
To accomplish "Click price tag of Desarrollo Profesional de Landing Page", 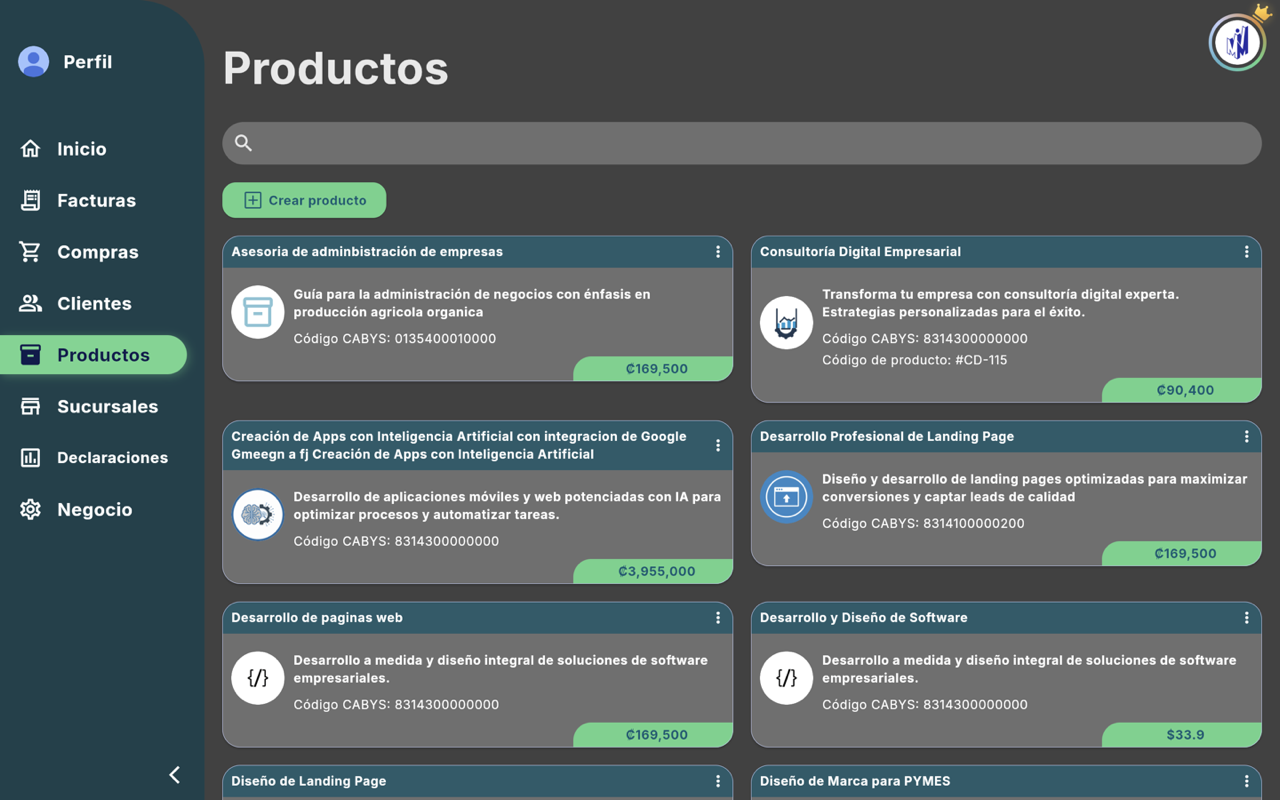I will (x=1183, y=553).
